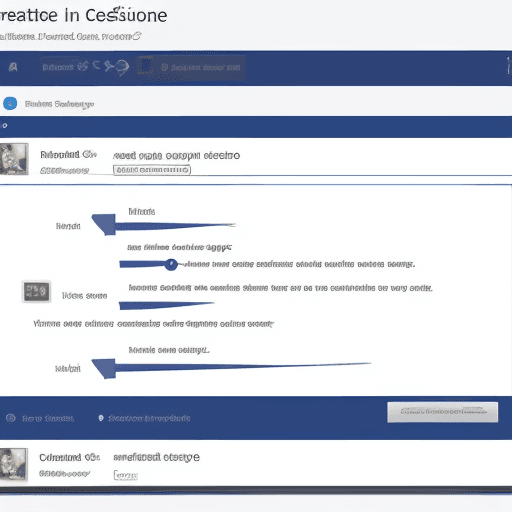Viewport: 512px width, 512px height.
Task: Click the author name beside first avatar
Action: coord(68,155)
